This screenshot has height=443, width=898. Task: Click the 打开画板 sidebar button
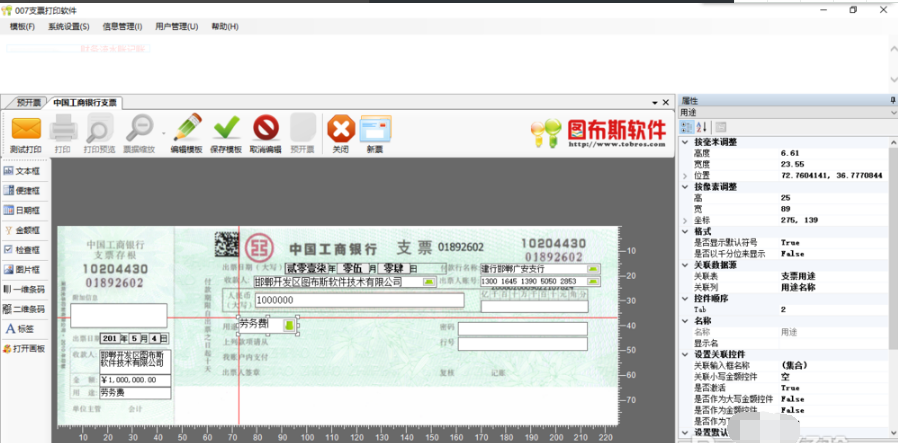click(24, 349)
